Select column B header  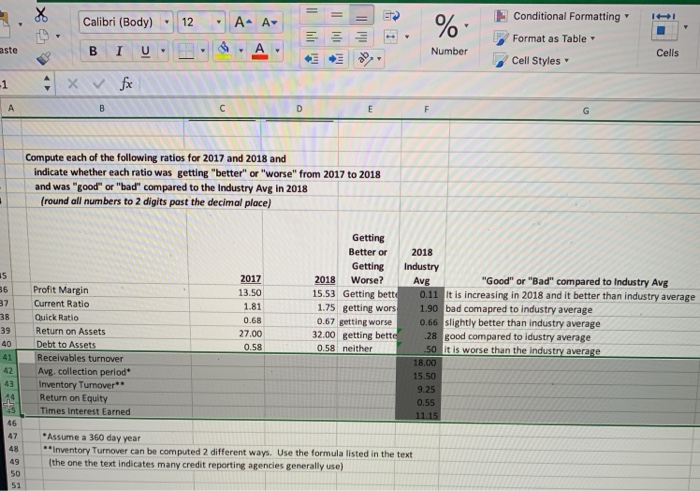pyautogui.click(x=102, y=108)
